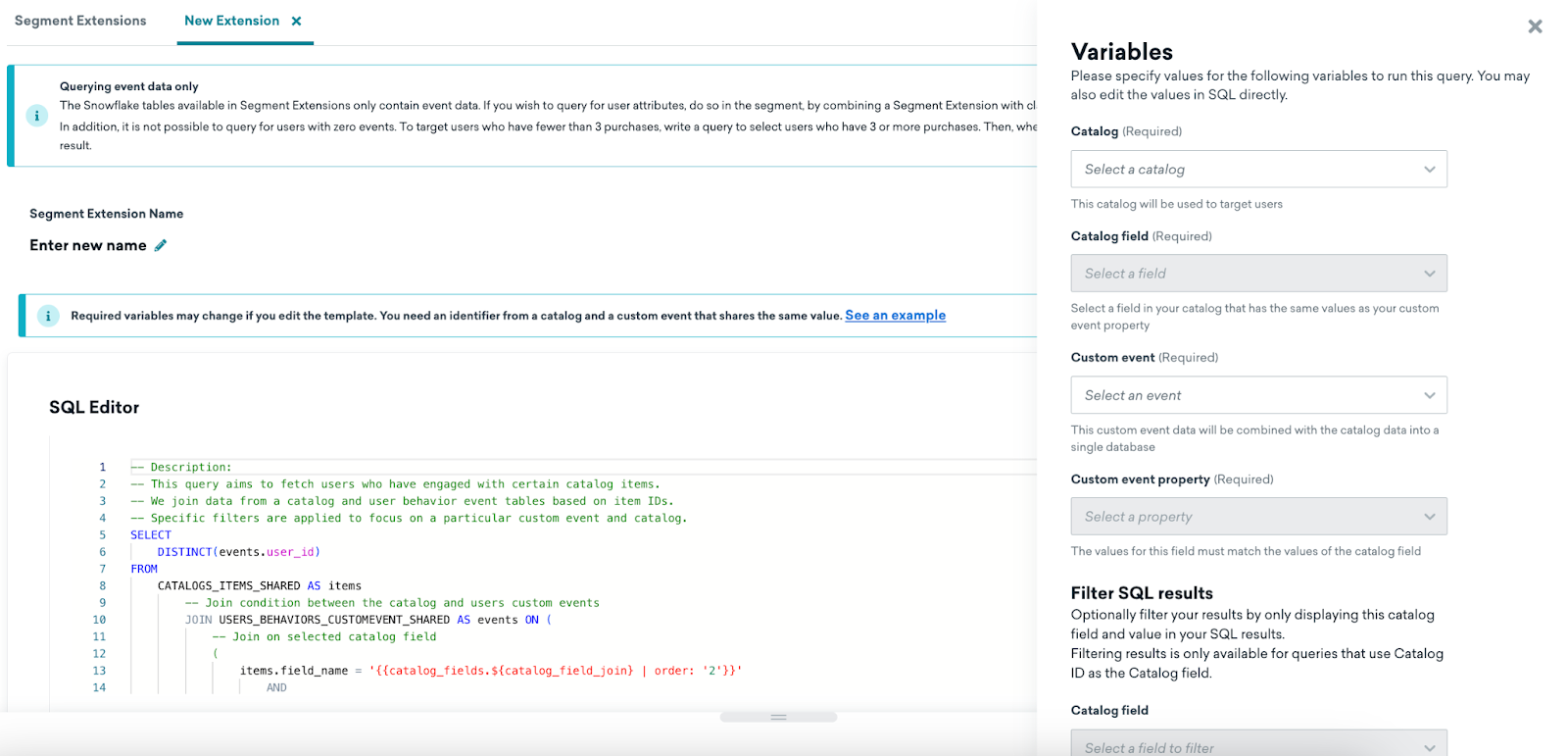Click line number 1 in SQL gutter

pos(102,468)
